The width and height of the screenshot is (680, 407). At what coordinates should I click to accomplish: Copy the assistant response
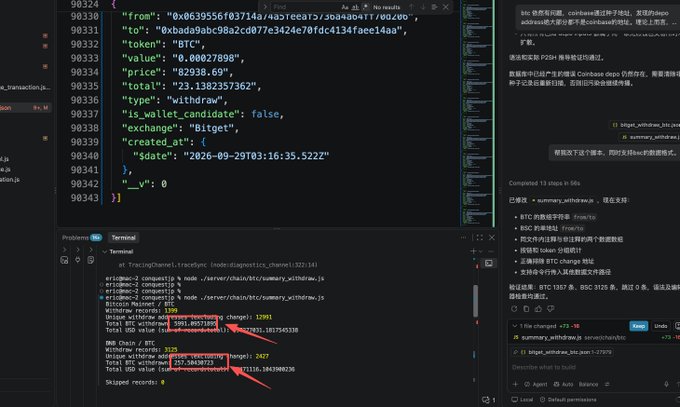click(x=526, y=309)
